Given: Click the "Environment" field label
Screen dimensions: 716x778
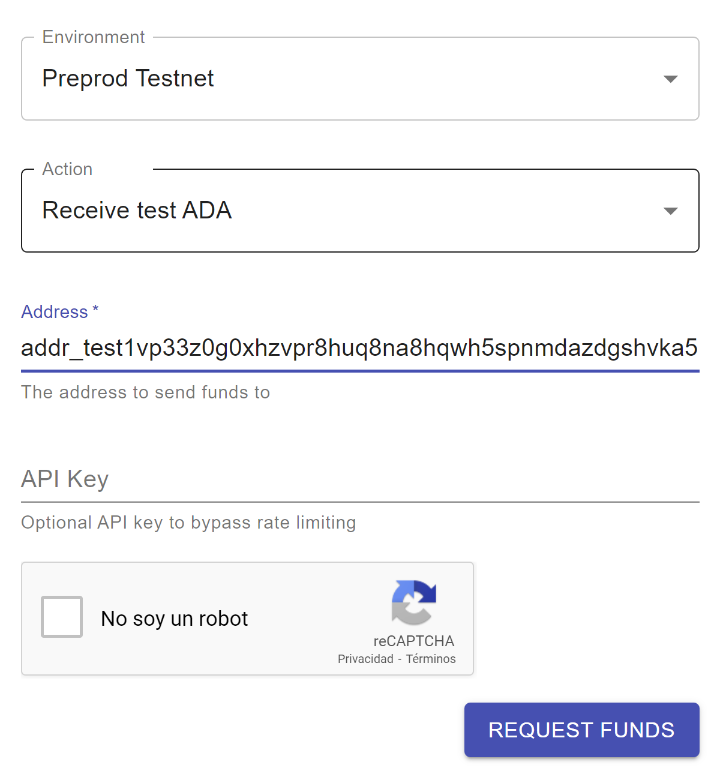Looking at the screenshot, I should pyautogui.click(x=93, y=37).
